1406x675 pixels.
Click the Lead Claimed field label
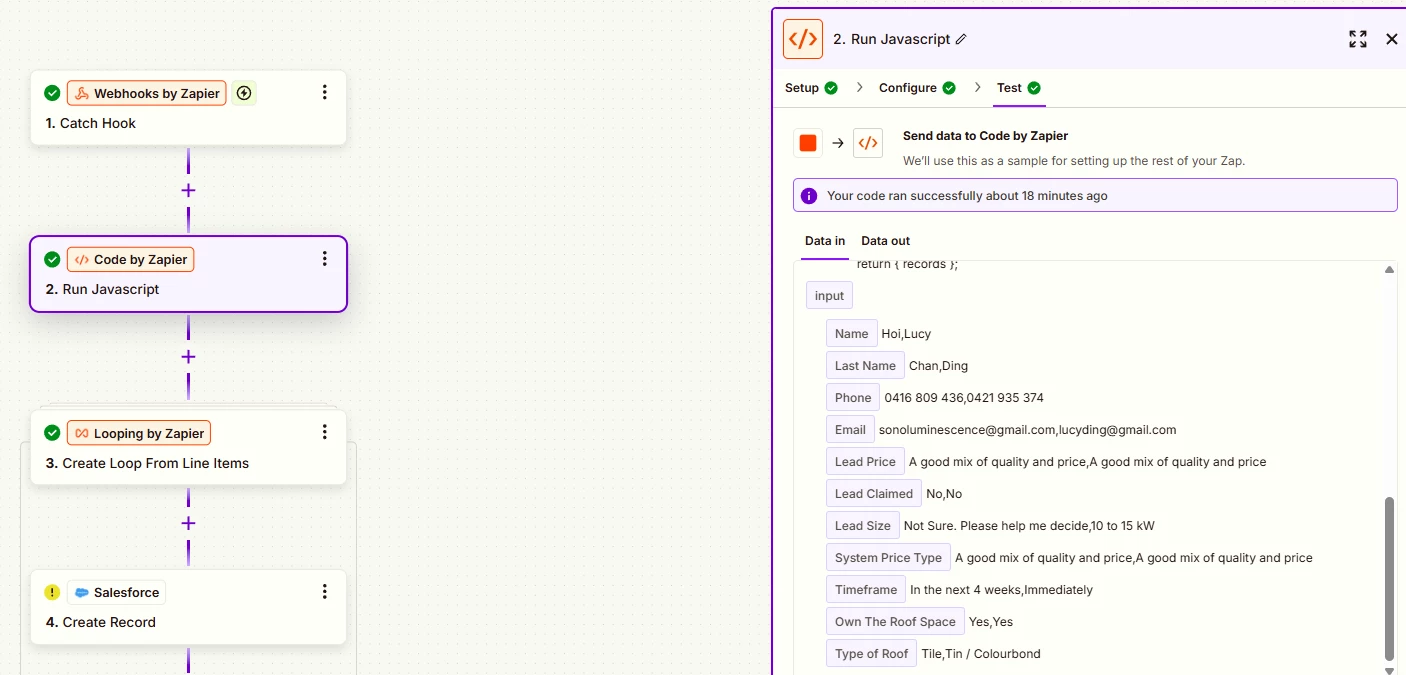(874, 493)
